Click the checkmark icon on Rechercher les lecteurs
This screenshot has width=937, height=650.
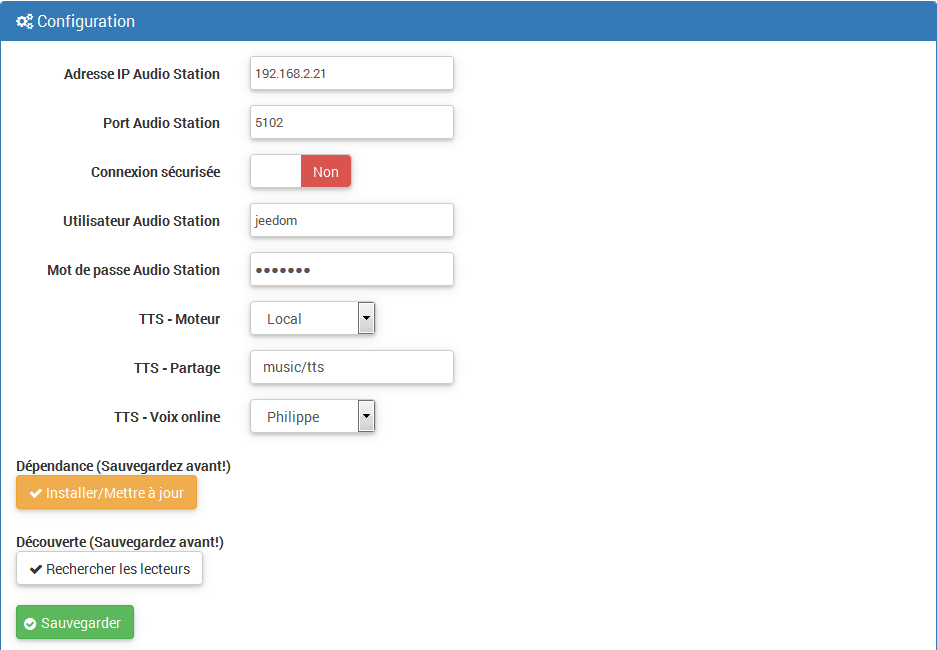[x=36, y=569]
